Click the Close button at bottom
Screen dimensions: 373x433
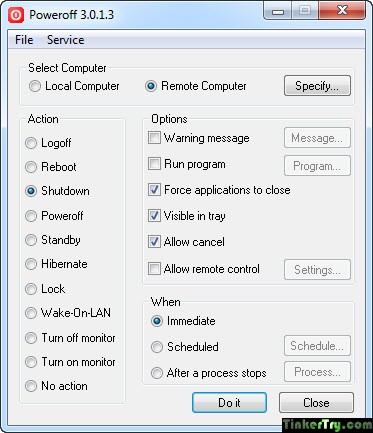click(x=316, y=403)
